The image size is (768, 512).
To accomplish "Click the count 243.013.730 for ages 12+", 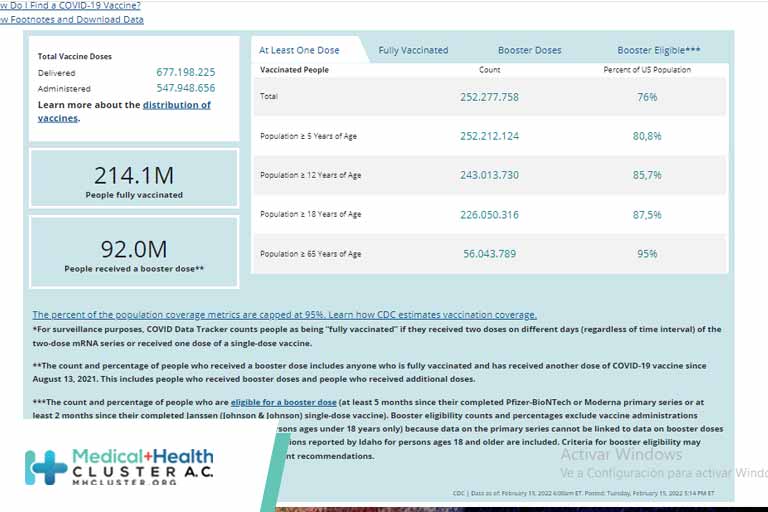I will coord(489,175).
